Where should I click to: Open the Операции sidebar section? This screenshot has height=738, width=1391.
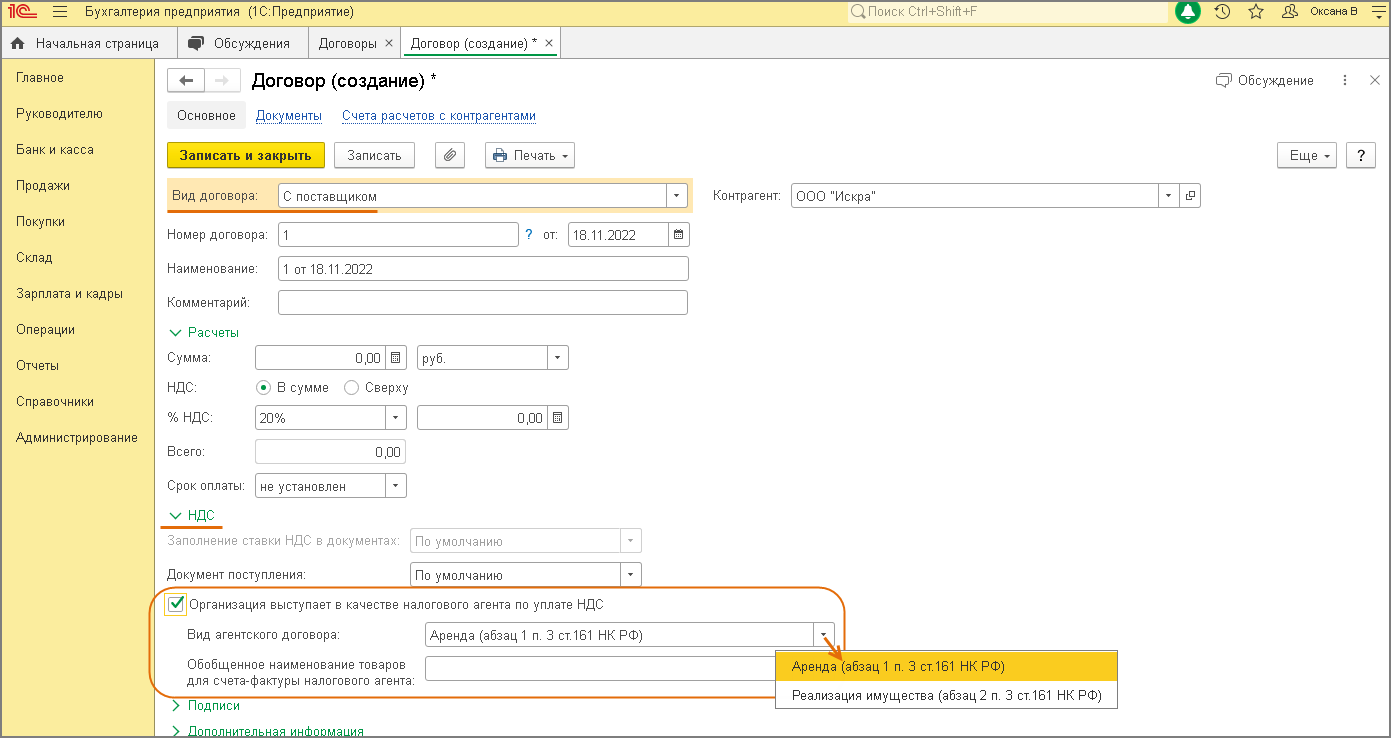pyautogui.click(x=46, y=330)
